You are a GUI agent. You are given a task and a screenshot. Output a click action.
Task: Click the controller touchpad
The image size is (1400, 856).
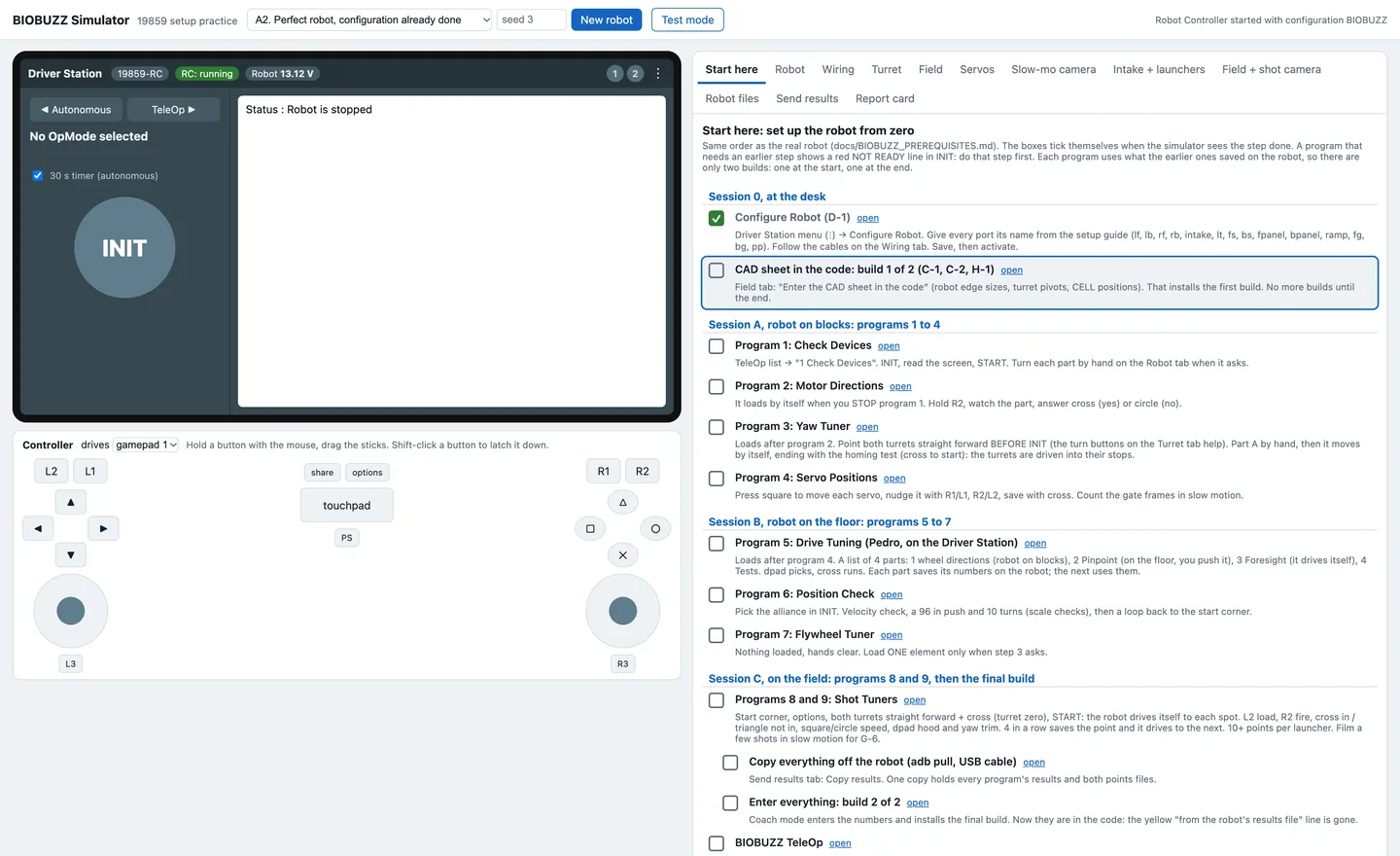point(347,506)
